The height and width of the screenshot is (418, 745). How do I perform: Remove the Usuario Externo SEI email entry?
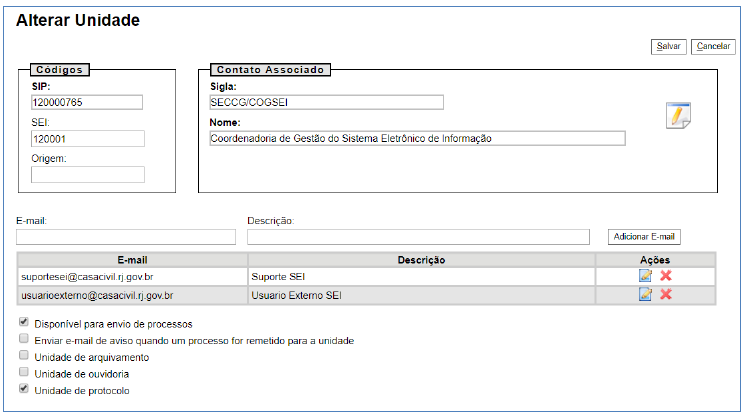click(665, 294)
